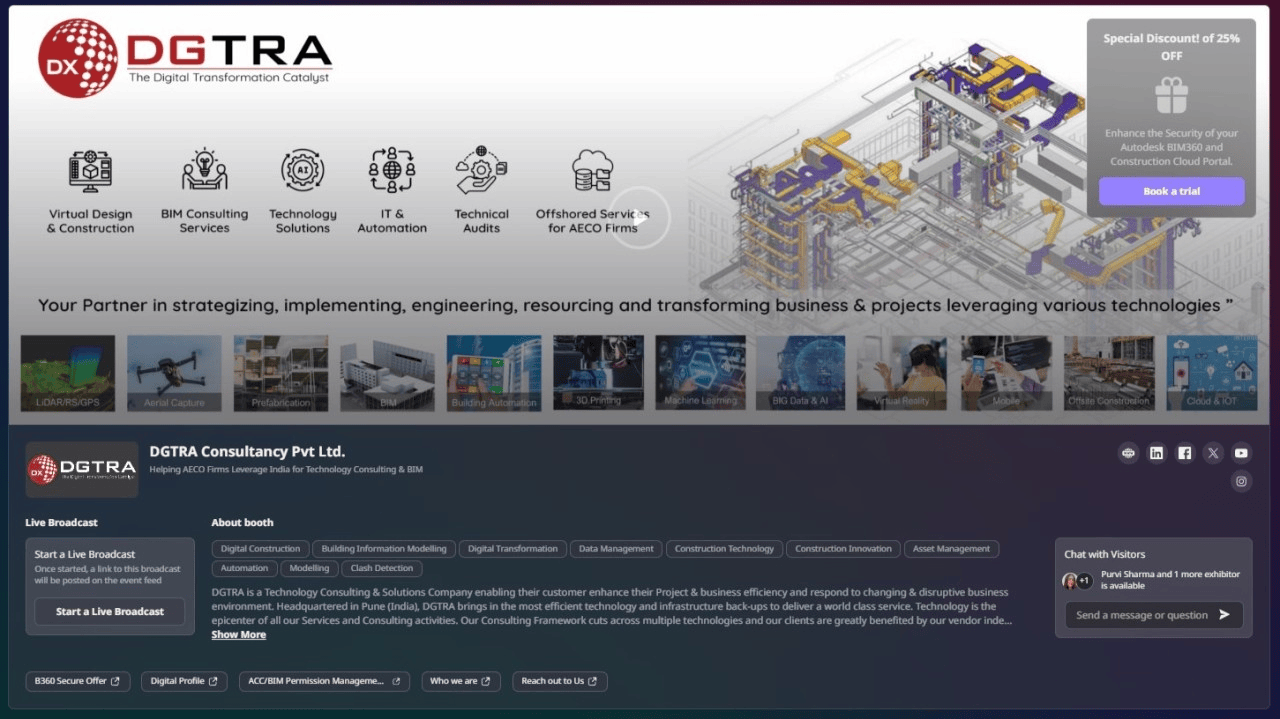This screenshot has height=719, width=1280.
Task: Open the Digital Profile link
Action: point(184,681)
